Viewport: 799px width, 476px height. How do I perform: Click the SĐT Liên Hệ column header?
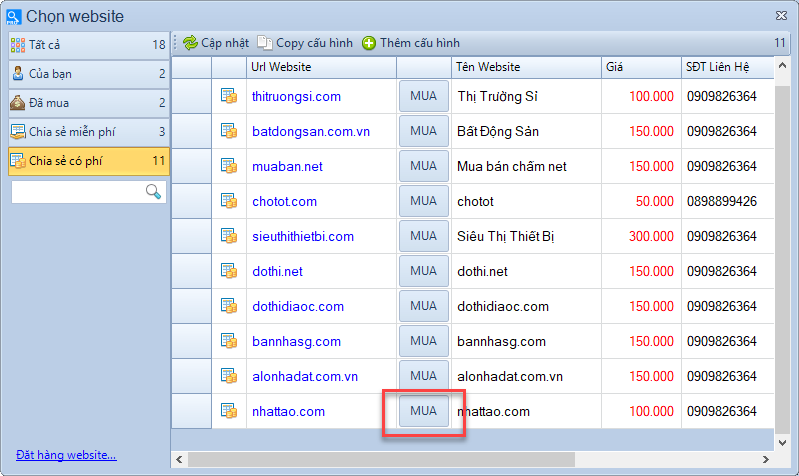pyautogui.click(x=728, y=67)
